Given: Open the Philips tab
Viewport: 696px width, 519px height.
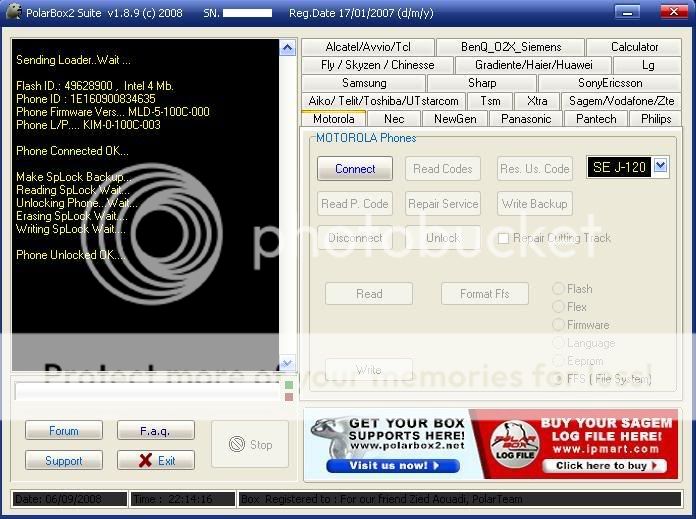Looking at the screenshot, I should (656, 119).
